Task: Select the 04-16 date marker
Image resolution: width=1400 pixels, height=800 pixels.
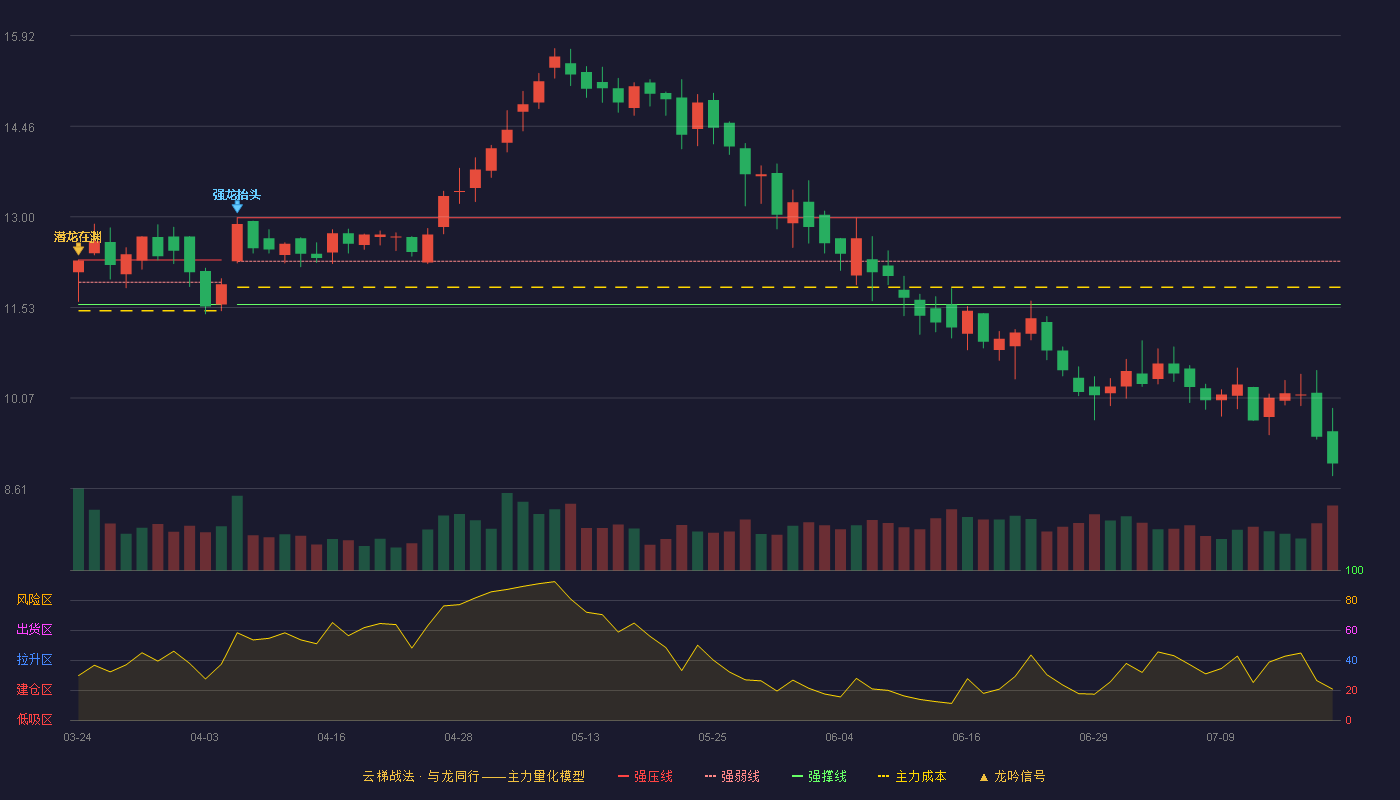Action: 331,737
